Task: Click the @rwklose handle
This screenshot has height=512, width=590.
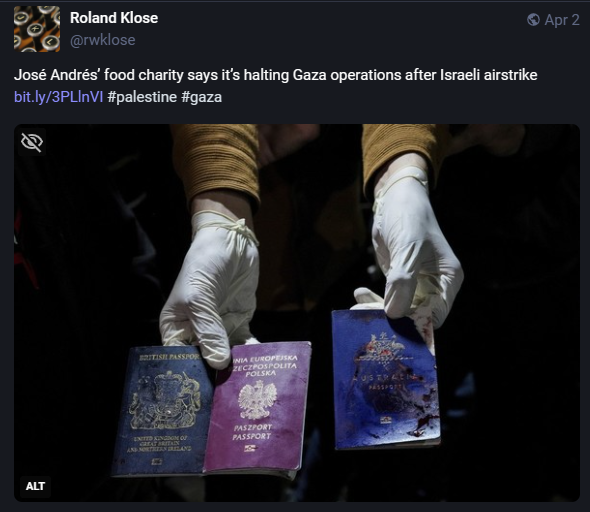Action: pos(102,40)
